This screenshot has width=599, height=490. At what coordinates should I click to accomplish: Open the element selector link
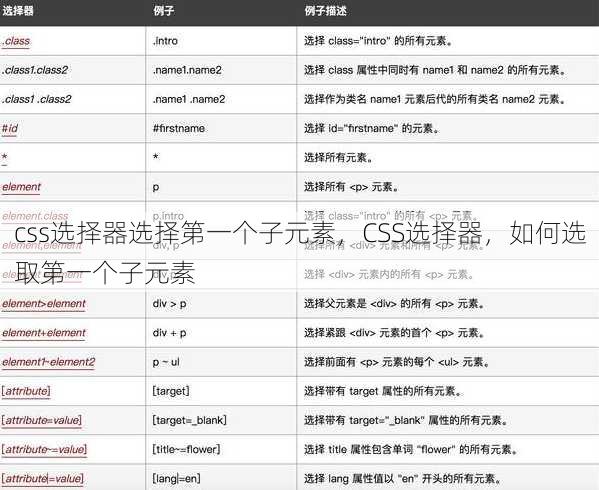[x=21, y=187]
